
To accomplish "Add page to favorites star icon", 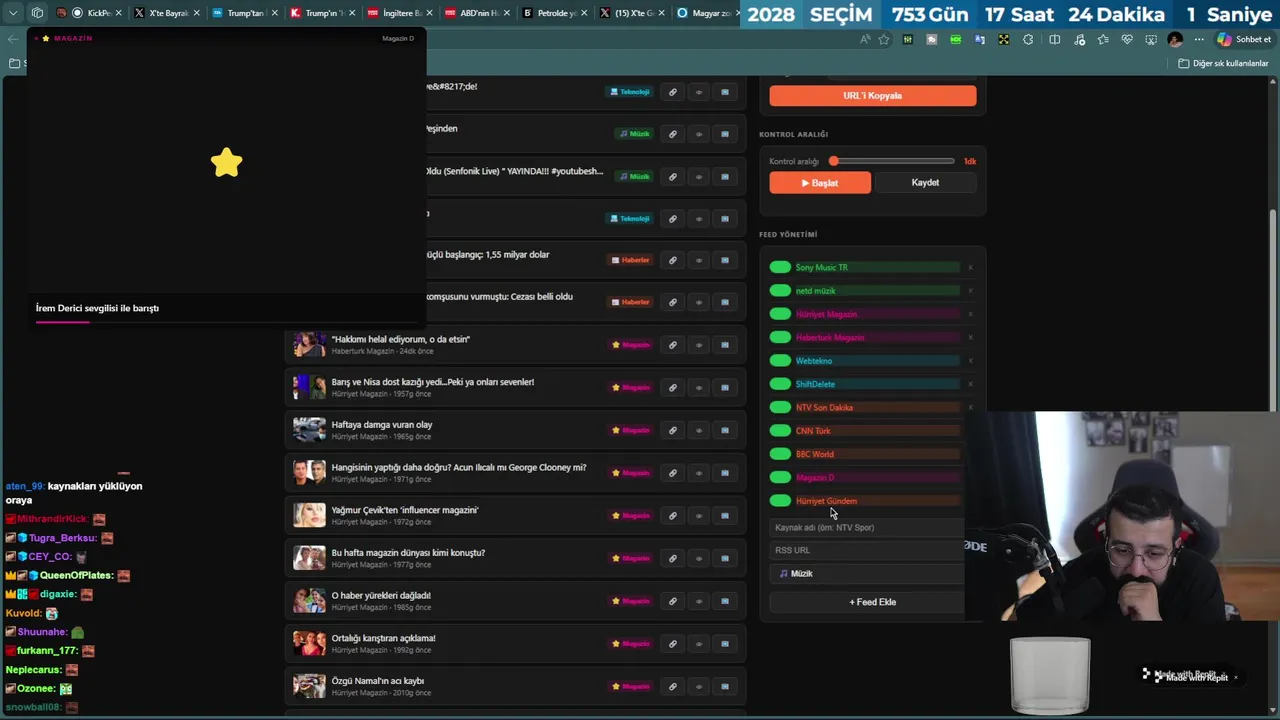I will tap(884, 40).
